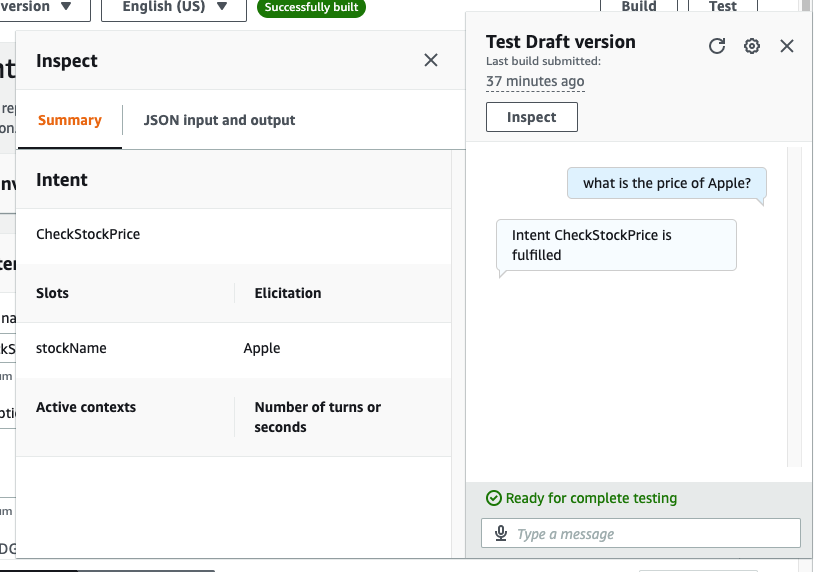Click the Intent section heading
The width and height of the screenshot is (828, 572).
pyautogui.click(x=62, y=180)
